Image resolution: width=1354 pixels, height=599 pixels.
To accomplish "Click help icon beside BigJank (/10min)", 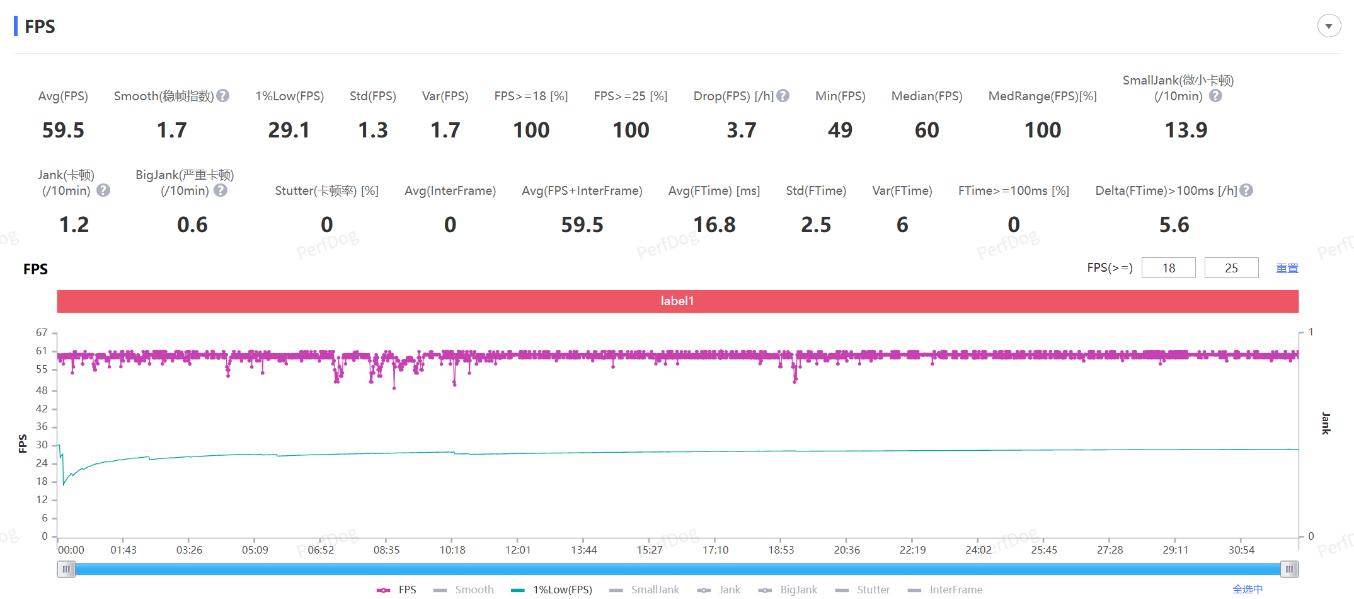I will tap(220, 190).
